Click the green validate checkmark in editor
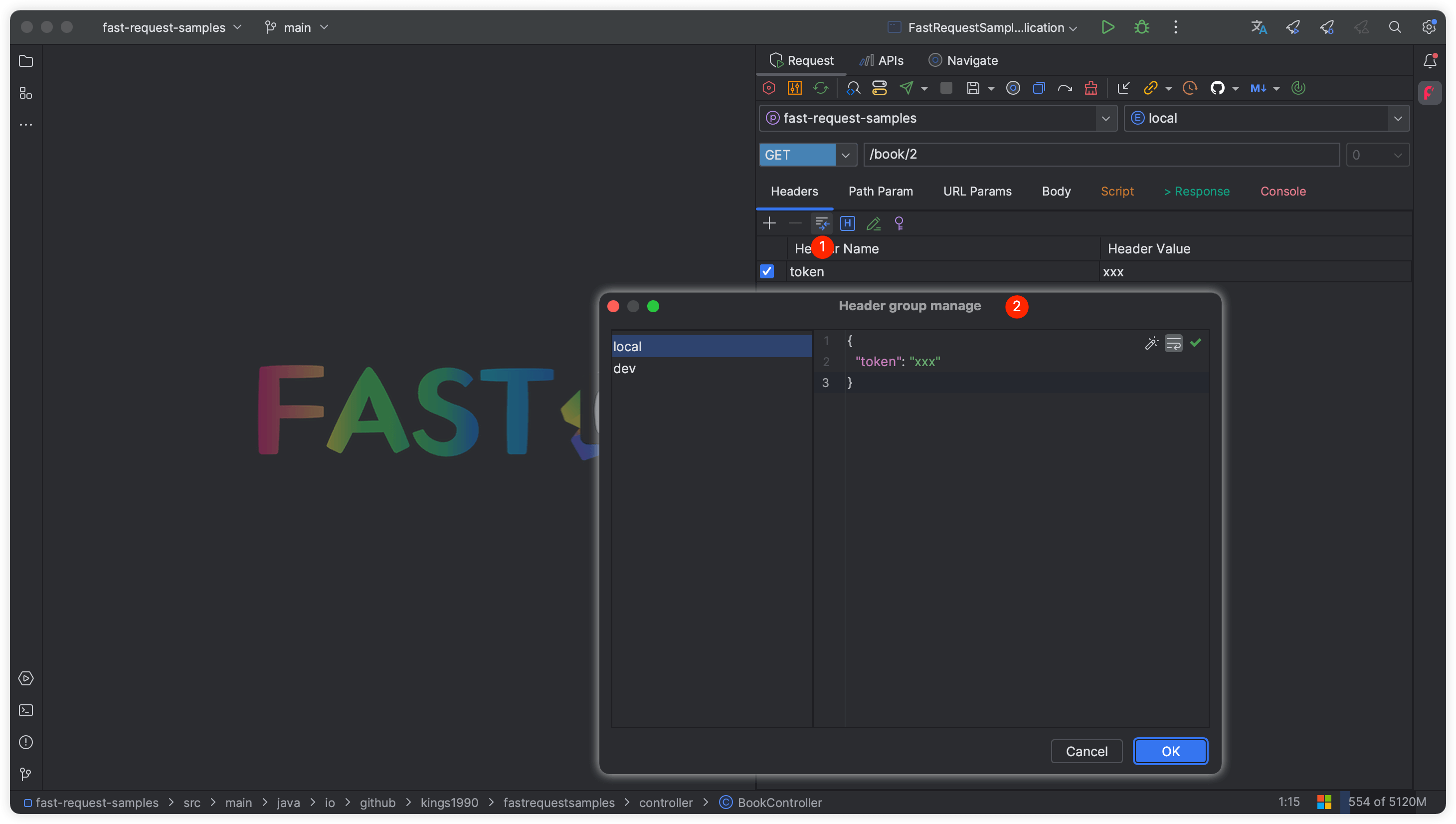Viewport: 1456px width, 824px height. coord(1195,343)
